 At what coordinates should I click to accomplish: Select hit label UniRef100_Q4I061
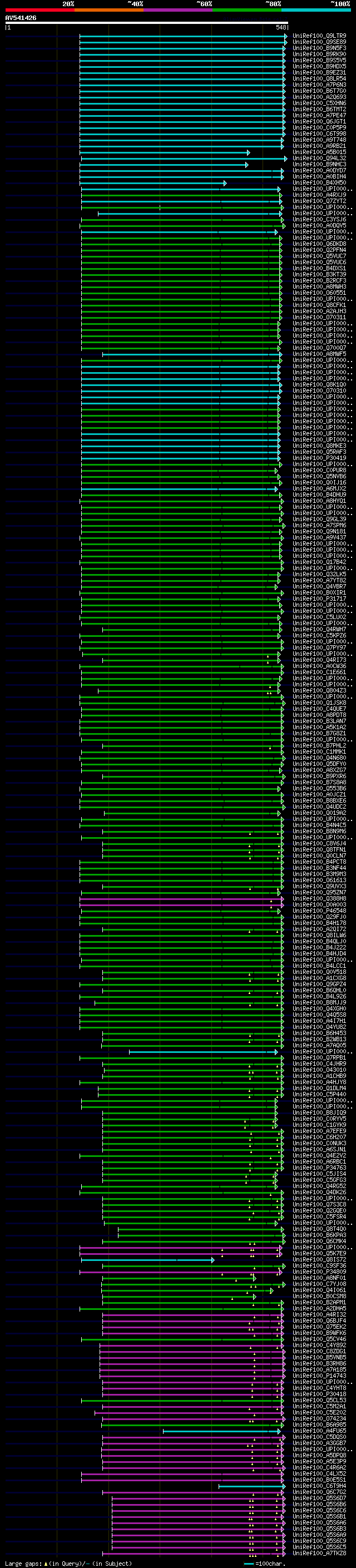click(319, 1290)
